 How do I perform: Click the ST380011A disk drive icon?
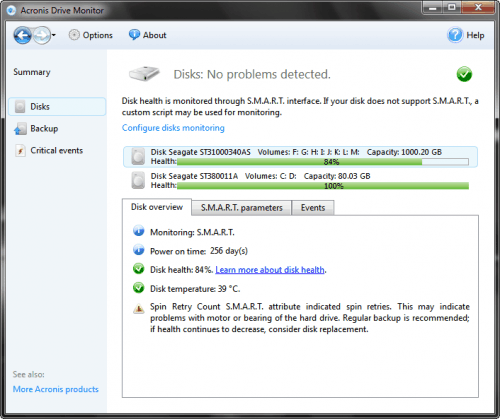(138, 180)
